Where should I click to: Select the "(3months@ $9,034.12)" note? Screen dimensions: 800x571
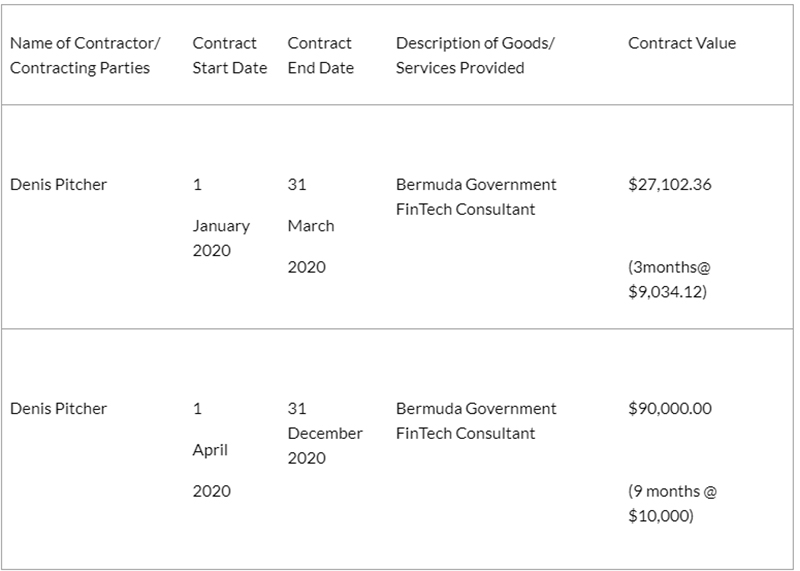coord(669,281)
